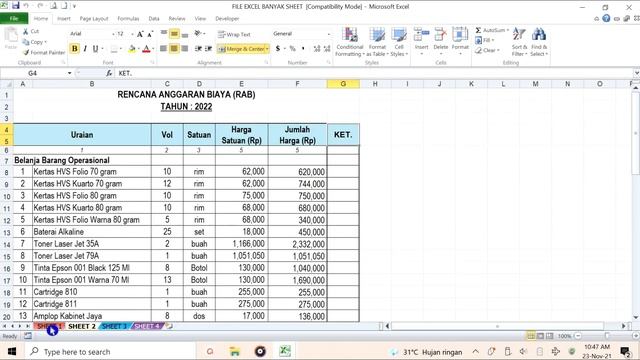This screenshot has width=640, height=360.
Task: Click Insert cells icon
Action: point(421,35)
